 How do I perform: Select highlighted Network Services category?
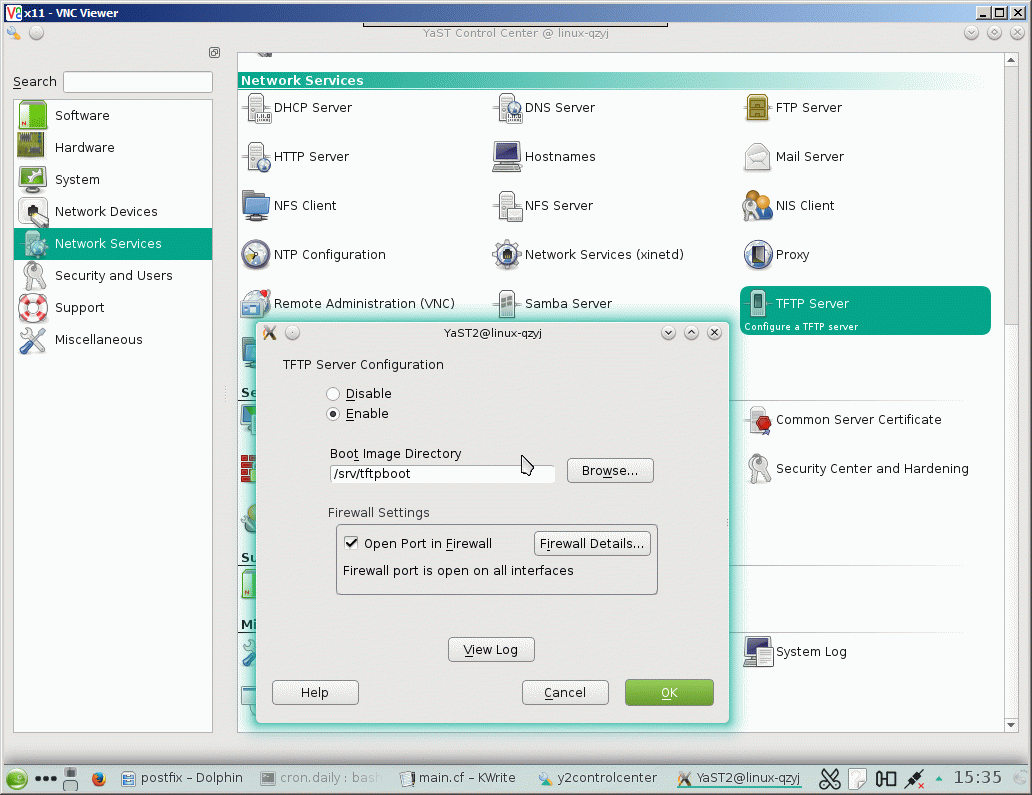[113, 244]
